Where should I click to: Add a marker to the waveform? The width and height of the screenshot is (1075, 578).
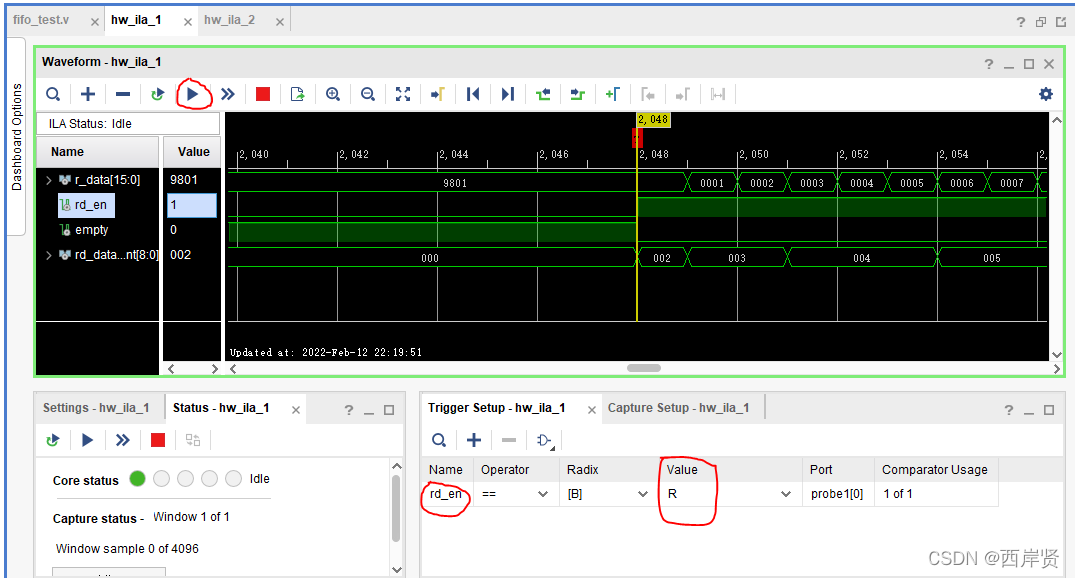pos(613,95)
